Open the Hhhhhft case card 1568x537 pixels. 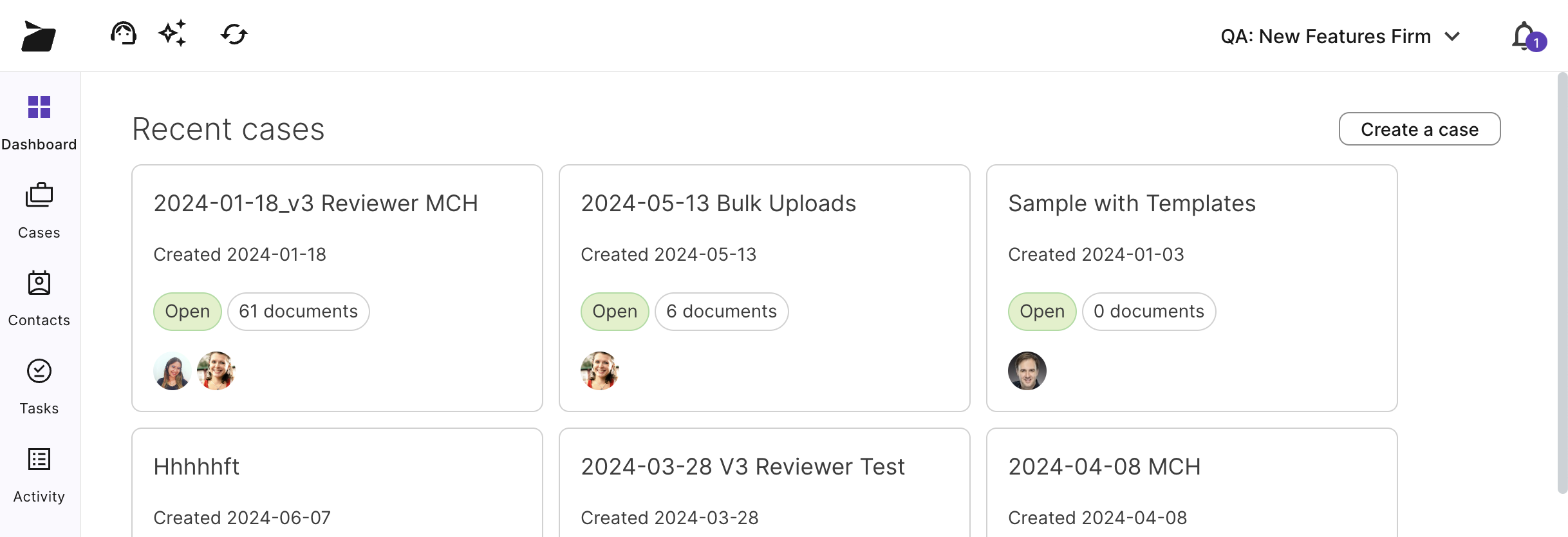(x=196, y=467)
